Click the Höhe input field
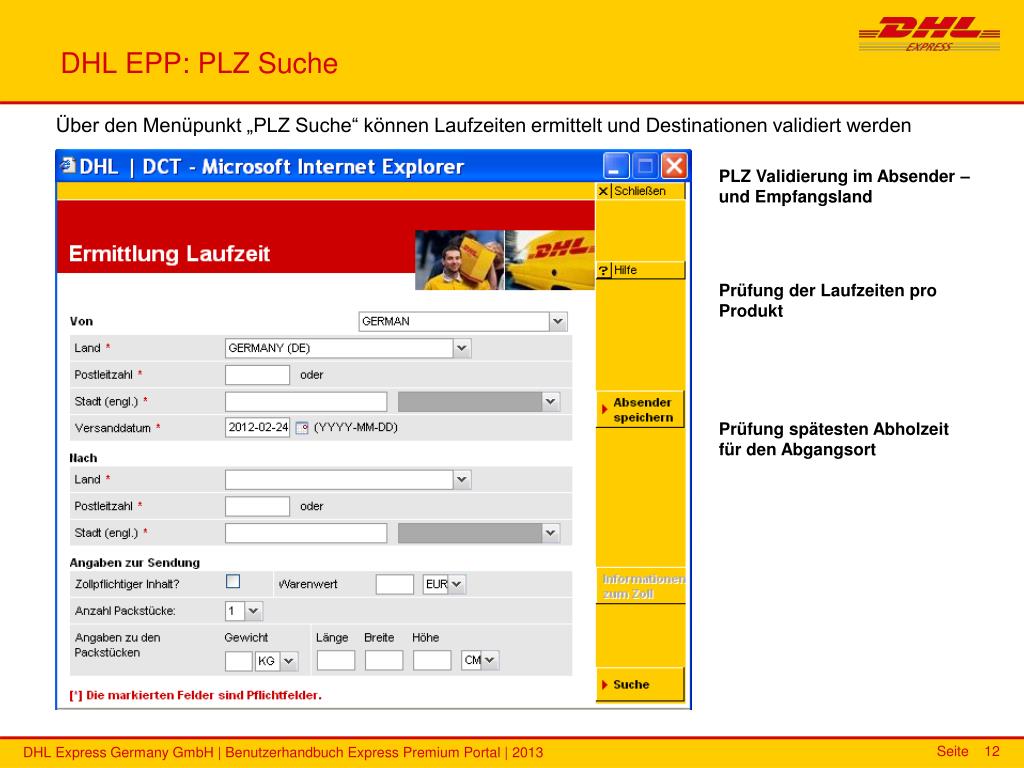Viewport: 1024px width, 768px height. point(432,660)
